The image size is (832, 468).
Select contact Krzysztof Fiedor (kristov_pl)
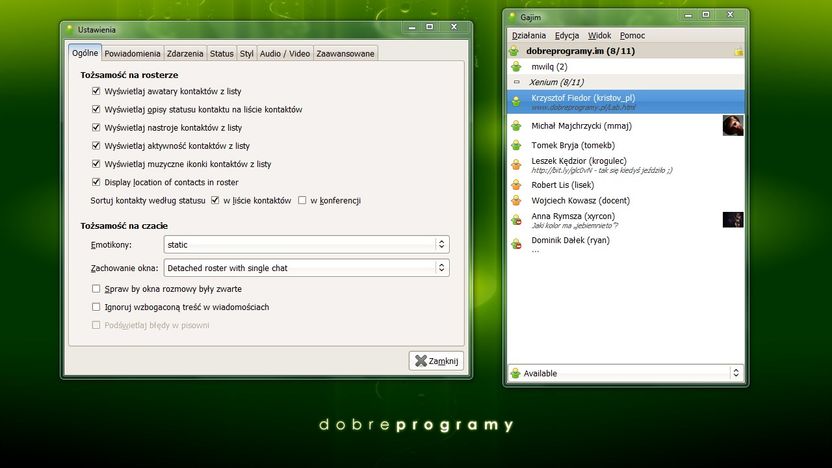pyautogui.click(x=626, y=101)
